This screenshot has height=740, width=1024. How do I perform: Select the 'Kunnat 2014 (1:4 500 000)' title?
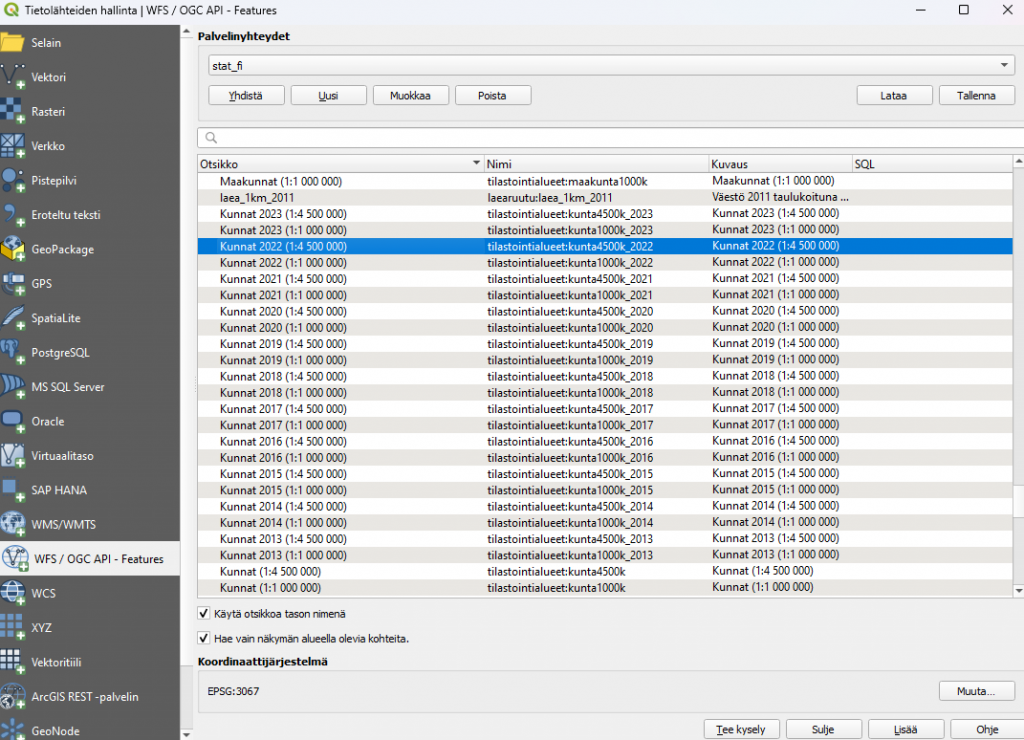(x=283, y=506)
